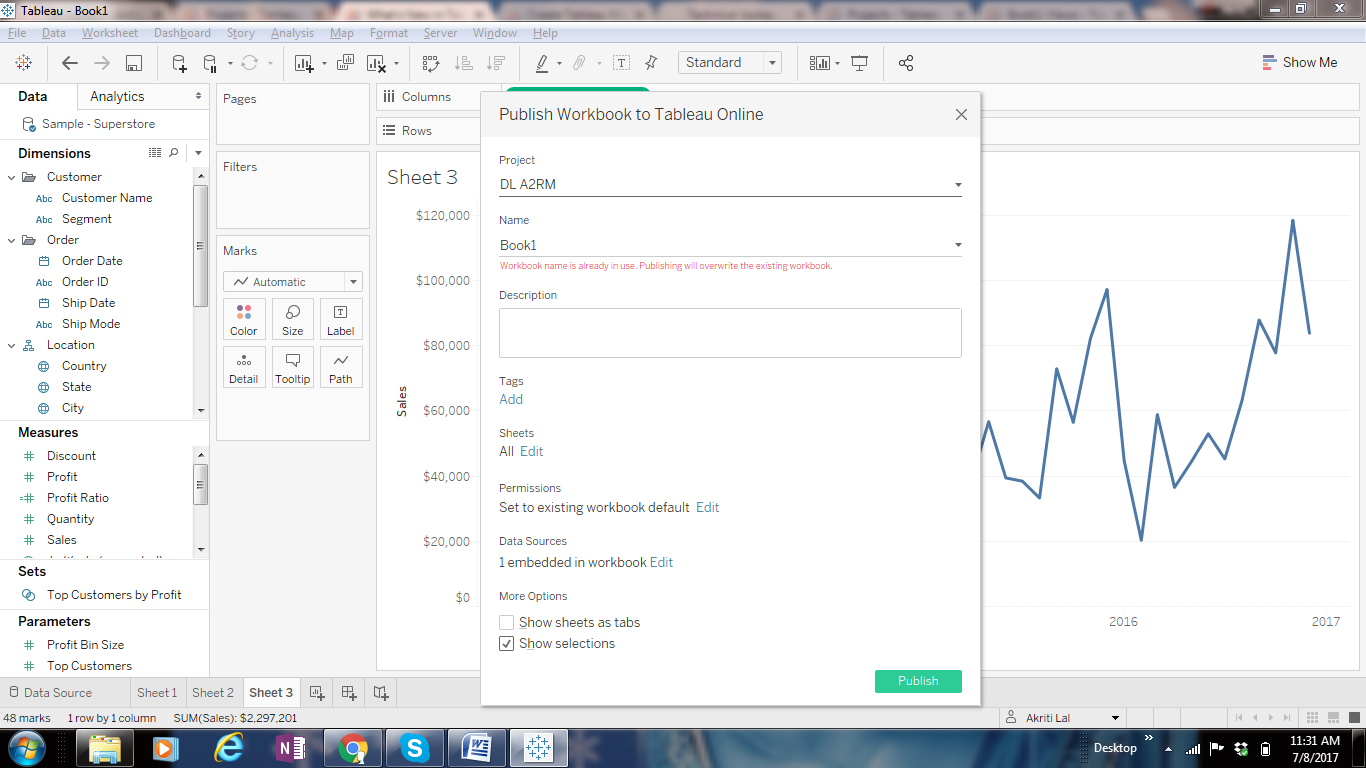Click the Size mark card
This screenshot has height=768, width=1366.
pos(293,319)
